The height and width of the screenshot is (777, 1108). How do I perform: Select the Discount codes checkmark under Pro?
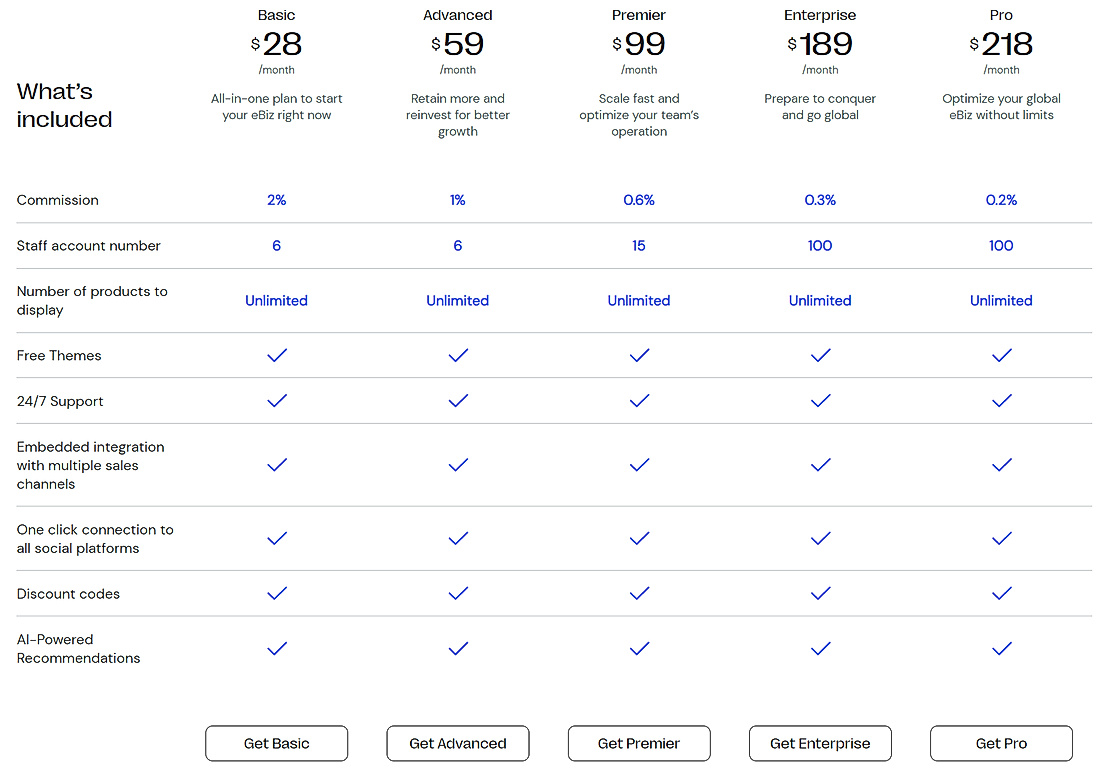(1001, 593)
